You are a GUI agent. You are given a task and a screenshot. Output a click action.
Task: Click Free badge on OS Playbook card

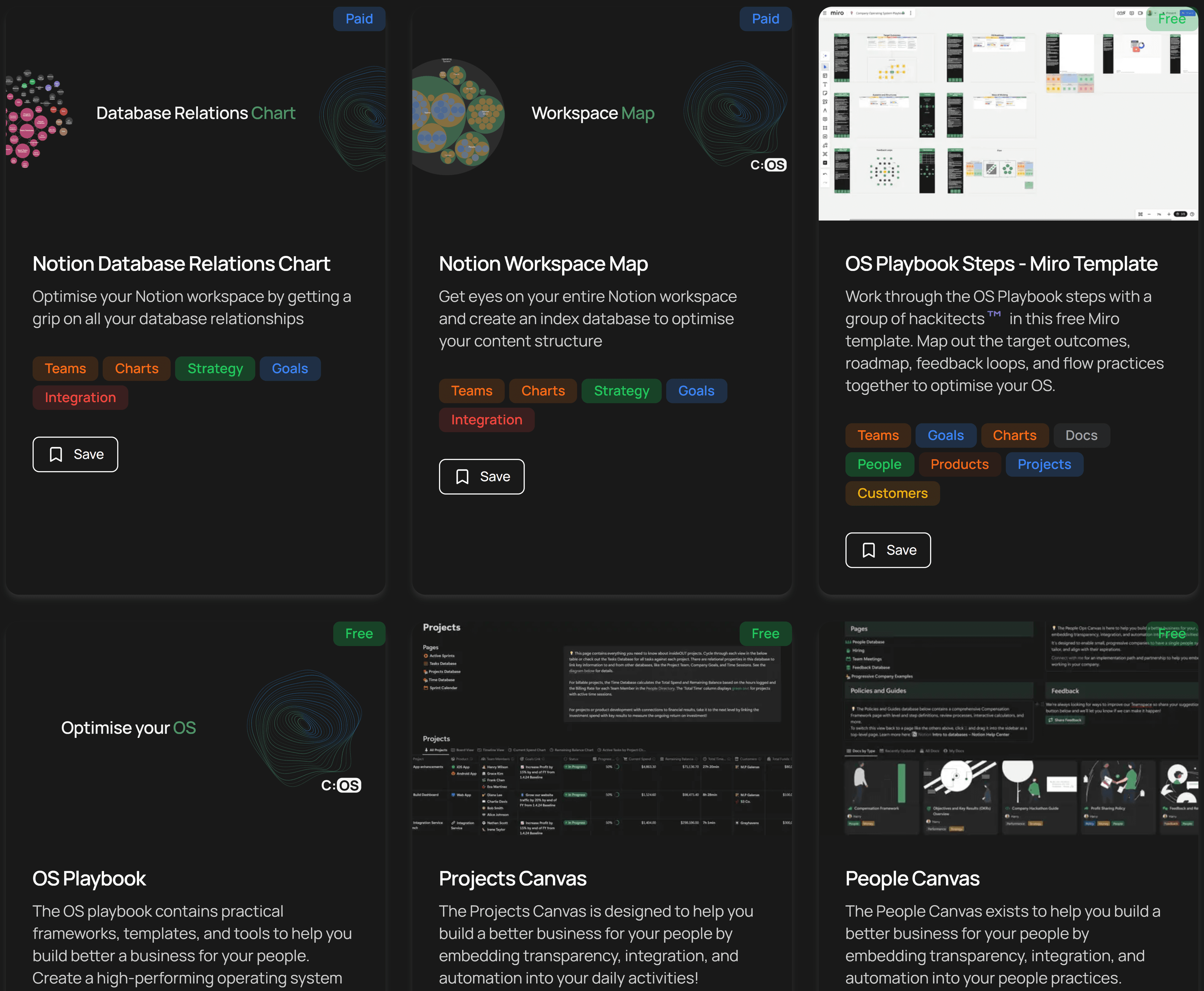click(360, 634)
